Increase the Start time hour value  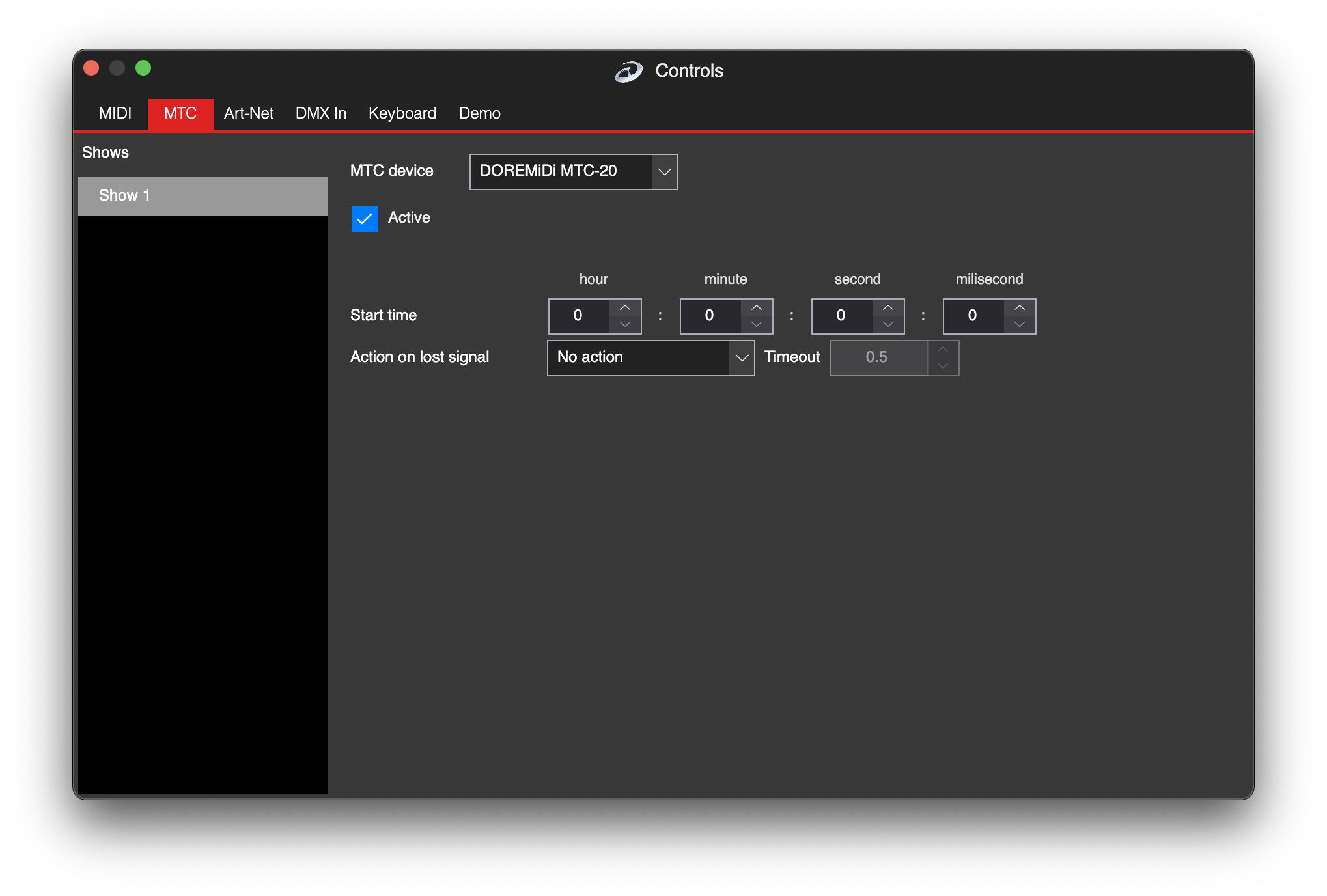point(625,307)
